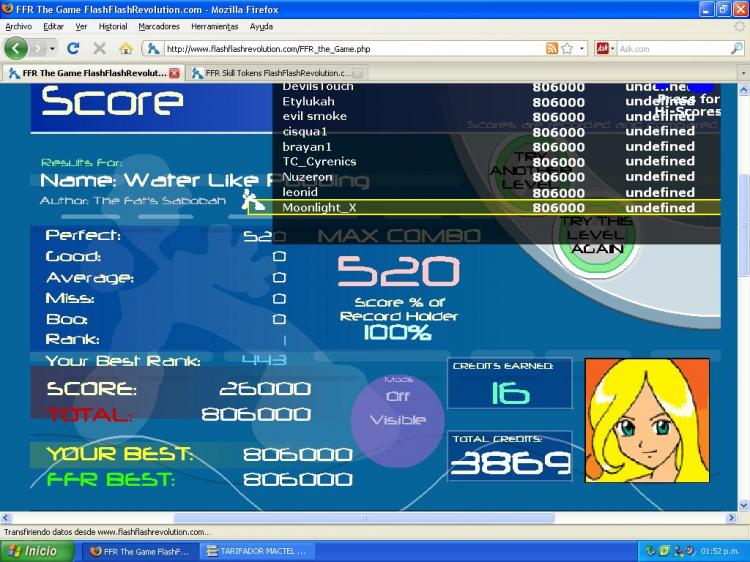Open the address bar history dropdown

[581, 48]
